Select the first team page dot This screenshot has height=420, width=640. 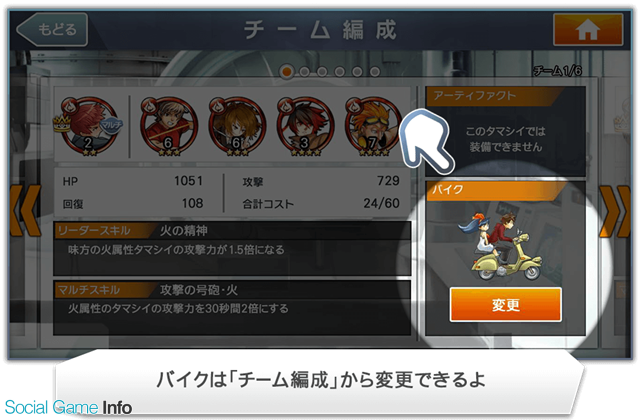pos(287,72)
